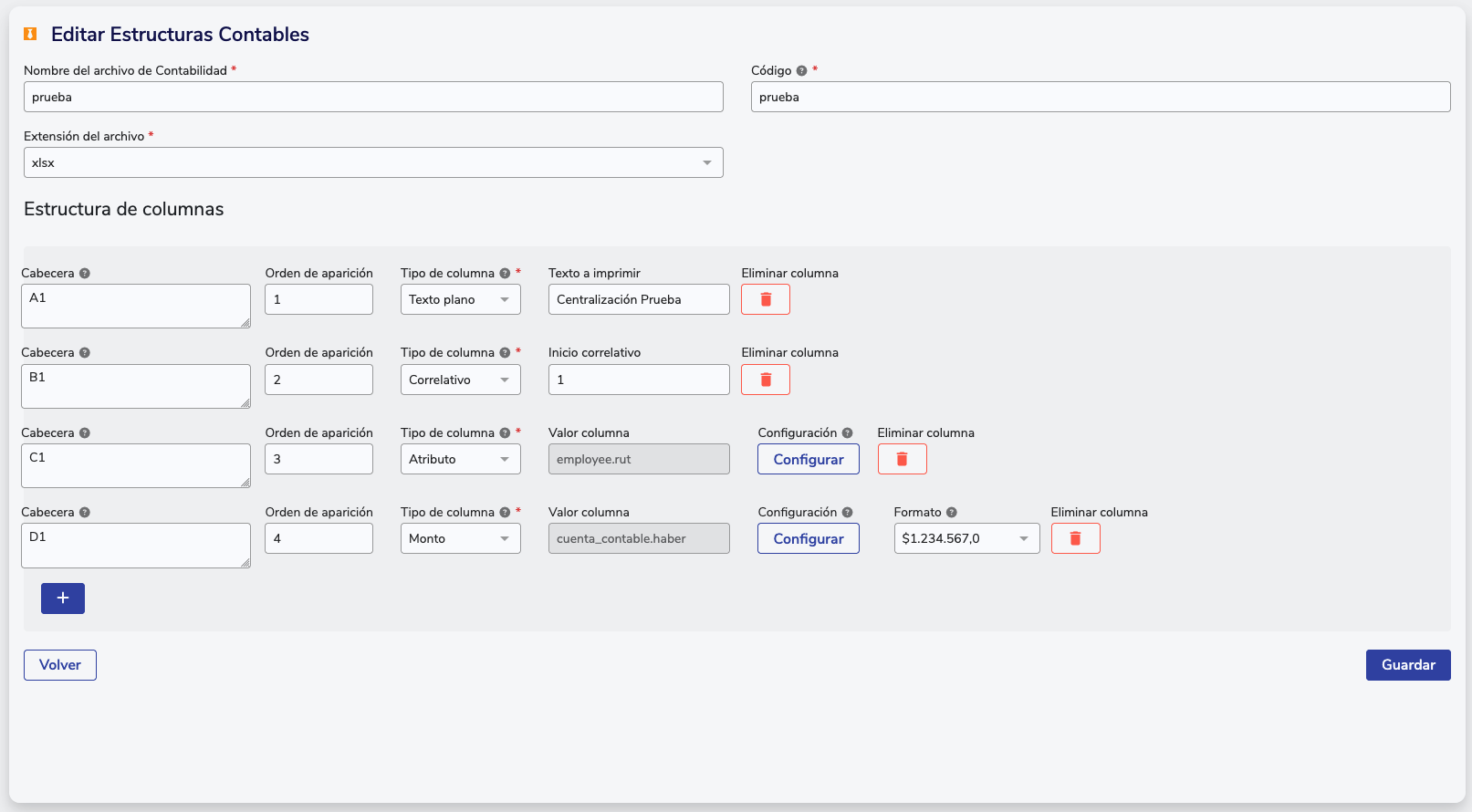1472x812 pixels.
Task: Click the Nombre del archivo de Contabilidad field
Action: pos(373,97)
